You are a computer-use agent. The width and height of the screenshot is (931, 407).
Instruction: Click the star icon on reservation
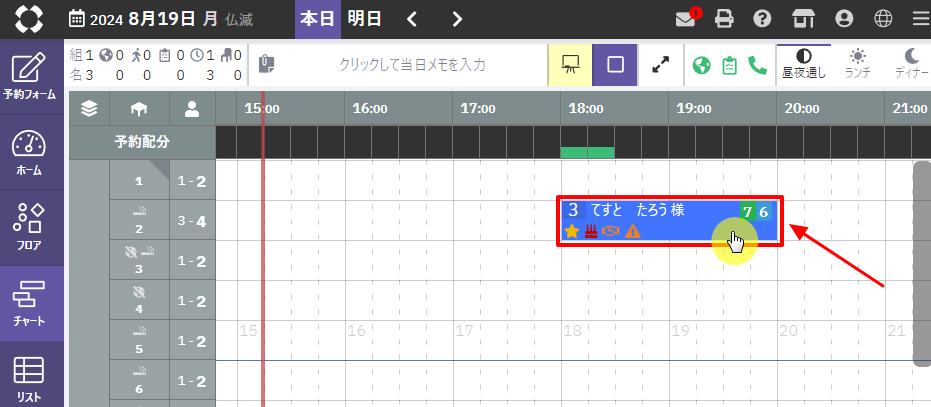tap(572, 231)
